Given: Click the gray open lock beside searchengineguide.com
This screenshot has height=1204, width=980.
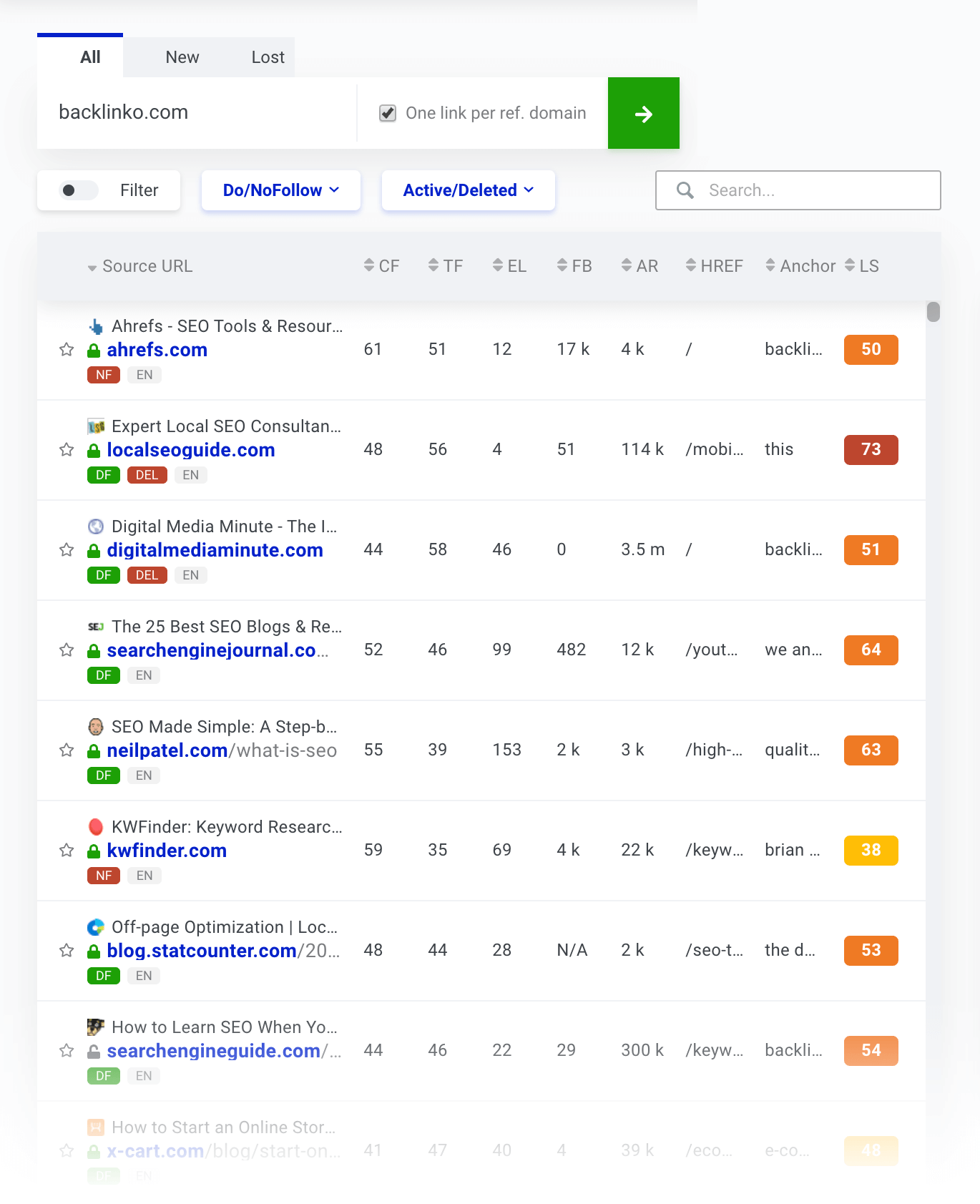Looking at the screenshot, I should point(94,1052).
